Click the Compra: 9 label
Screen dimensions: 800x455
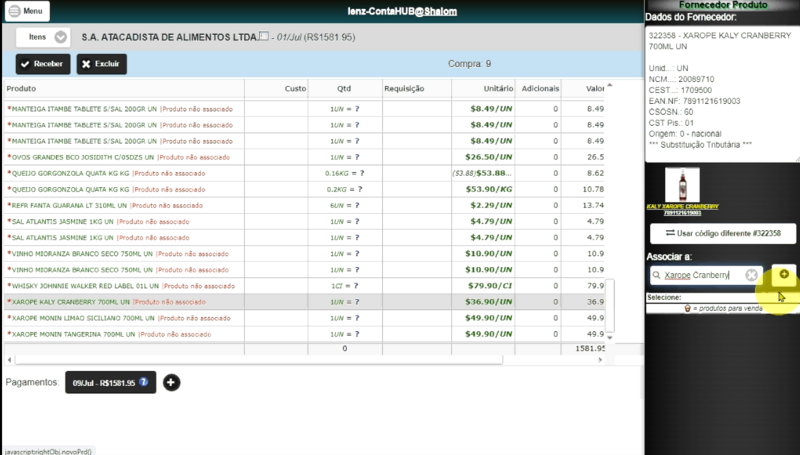coord(469,64)
